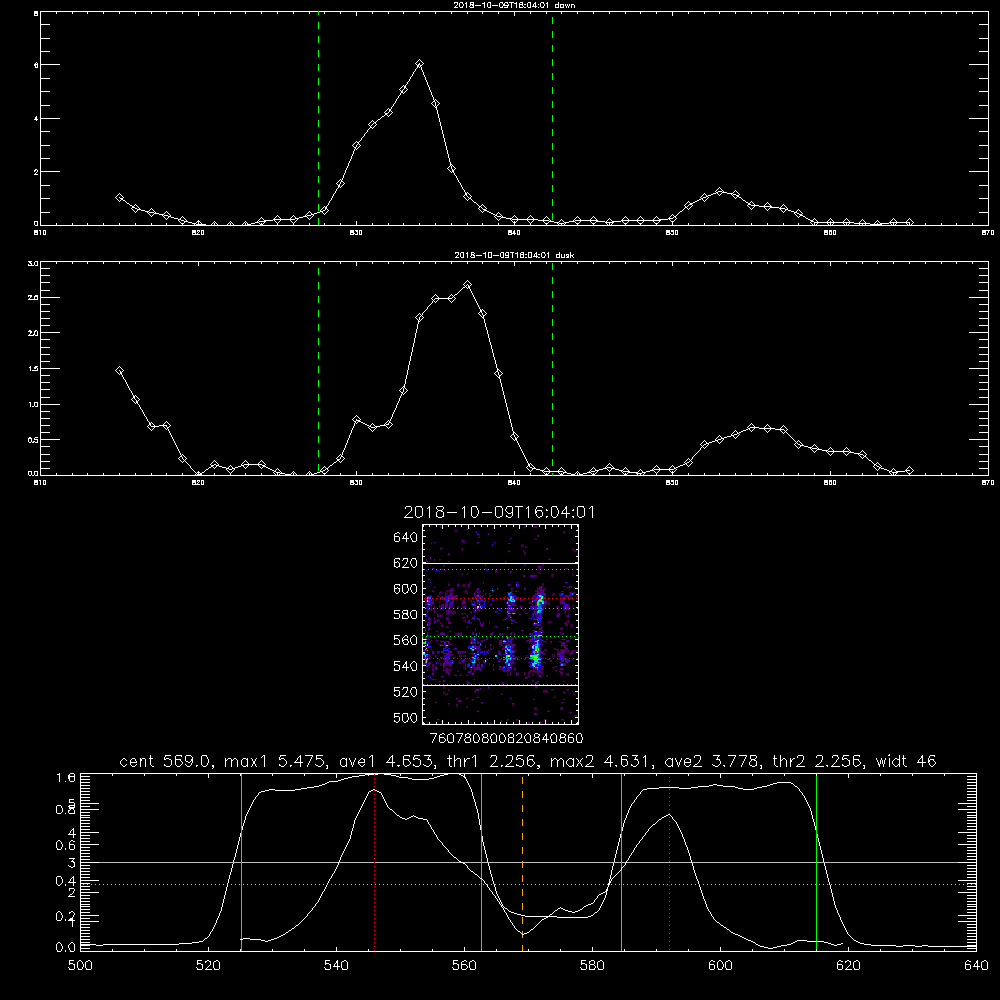Screen dimensions: 1000x1000
Task: Click the last rightmost diamond in dusk plot
Action: tap(909, 471)
